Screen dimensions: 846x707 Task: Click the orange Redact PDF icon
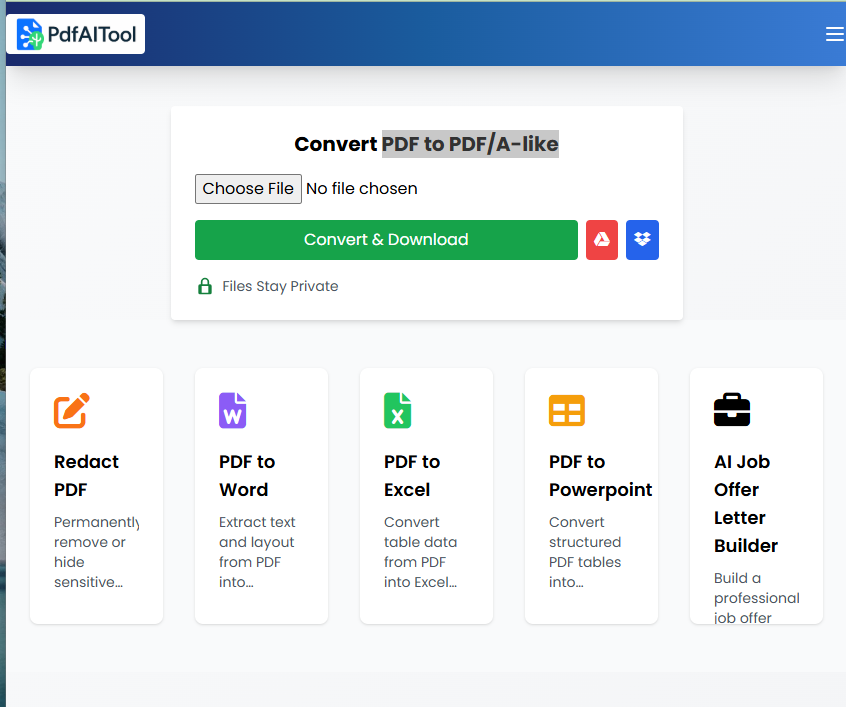click(72, 410)
